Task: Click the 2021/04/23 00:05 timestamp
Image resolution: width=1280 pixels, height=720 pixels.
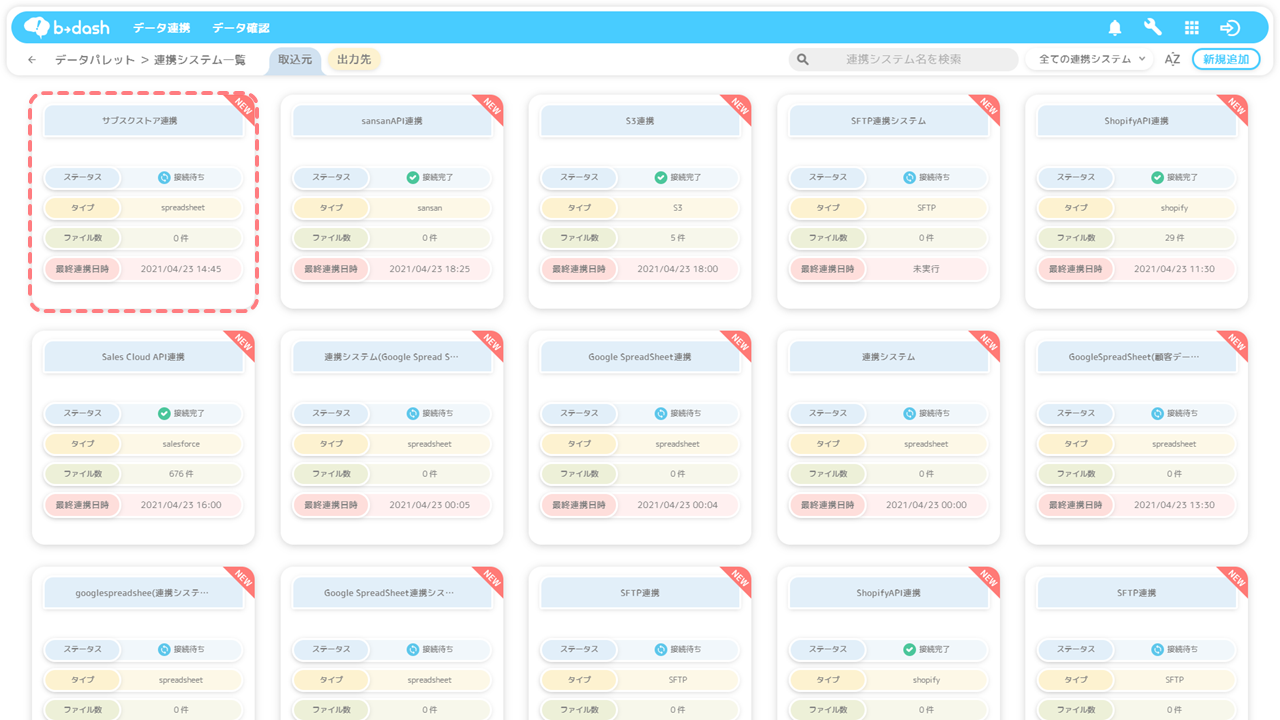Action: click(430, 505)
